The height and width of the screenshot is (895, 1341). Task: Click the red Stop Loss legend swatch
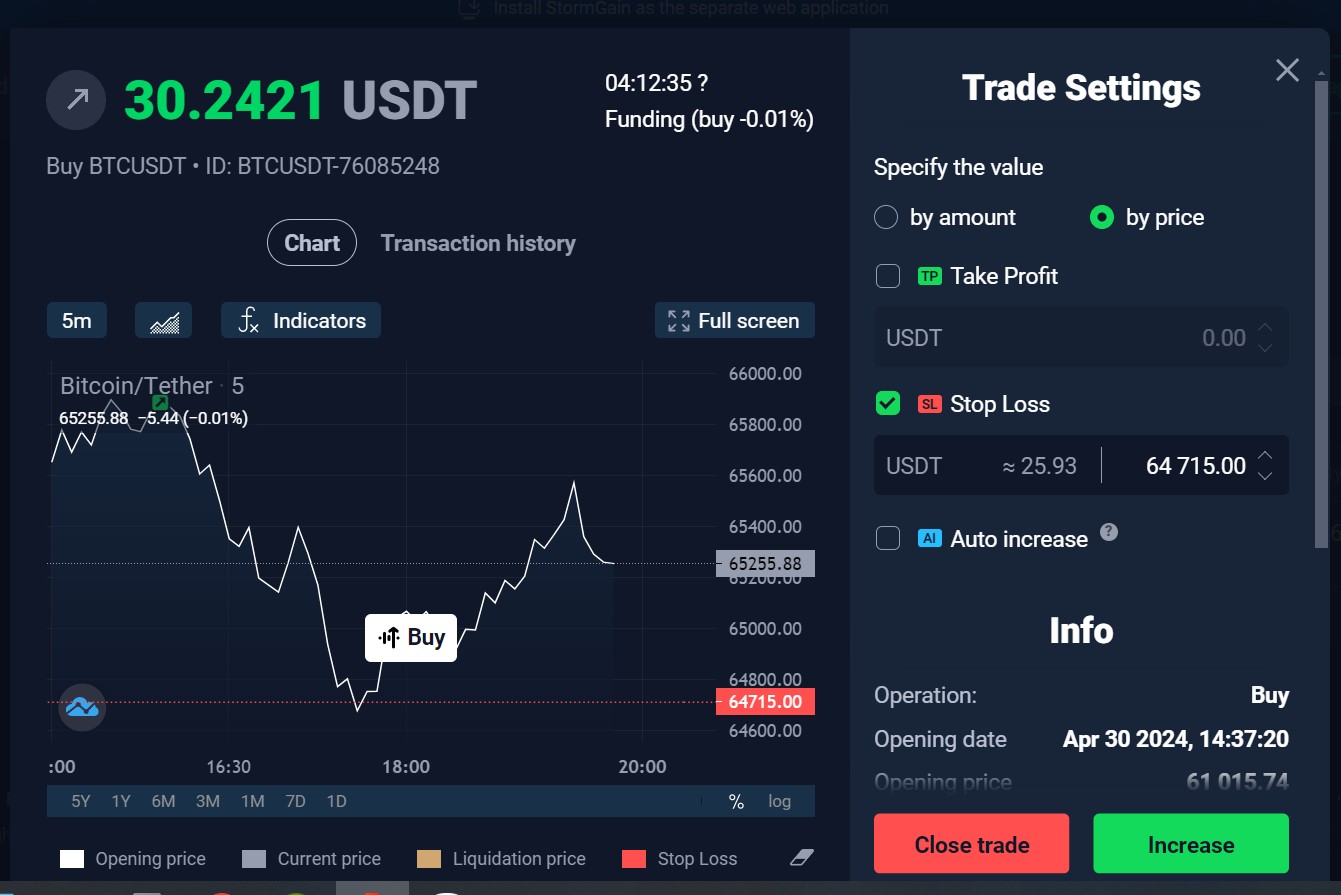pyautogui.click(x=634, y=858)
